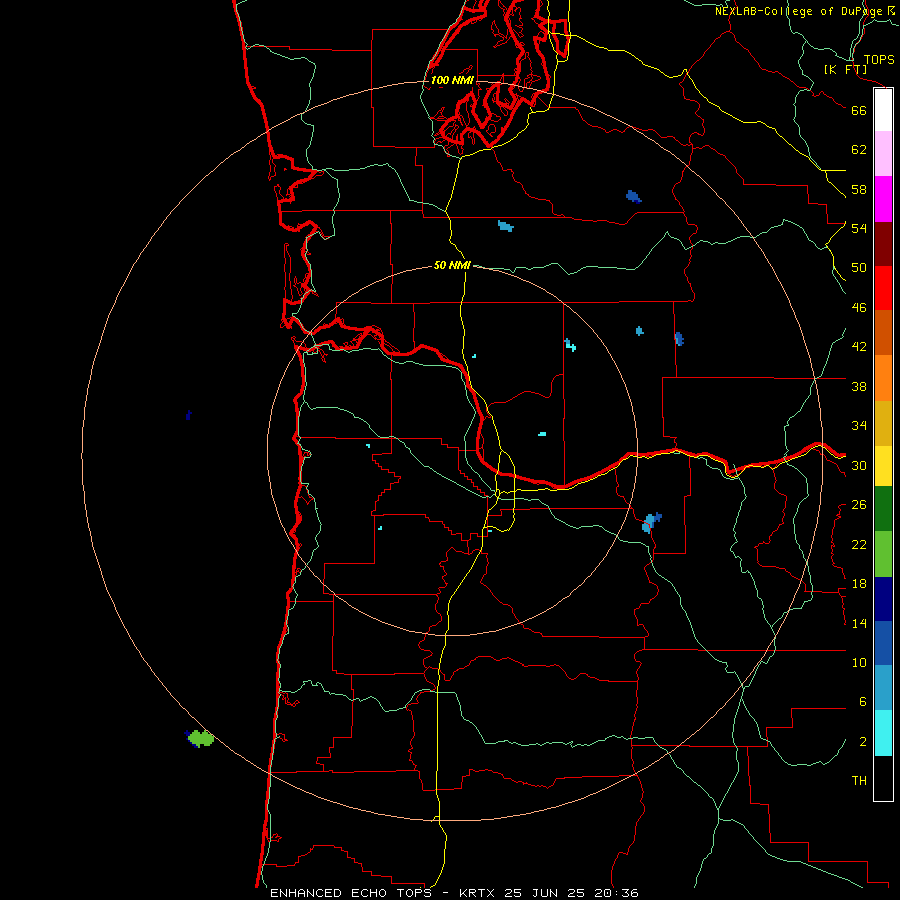Click the green echo blob offshore to the southwest
Screen dimensions: 900x900
coord(200,738)
